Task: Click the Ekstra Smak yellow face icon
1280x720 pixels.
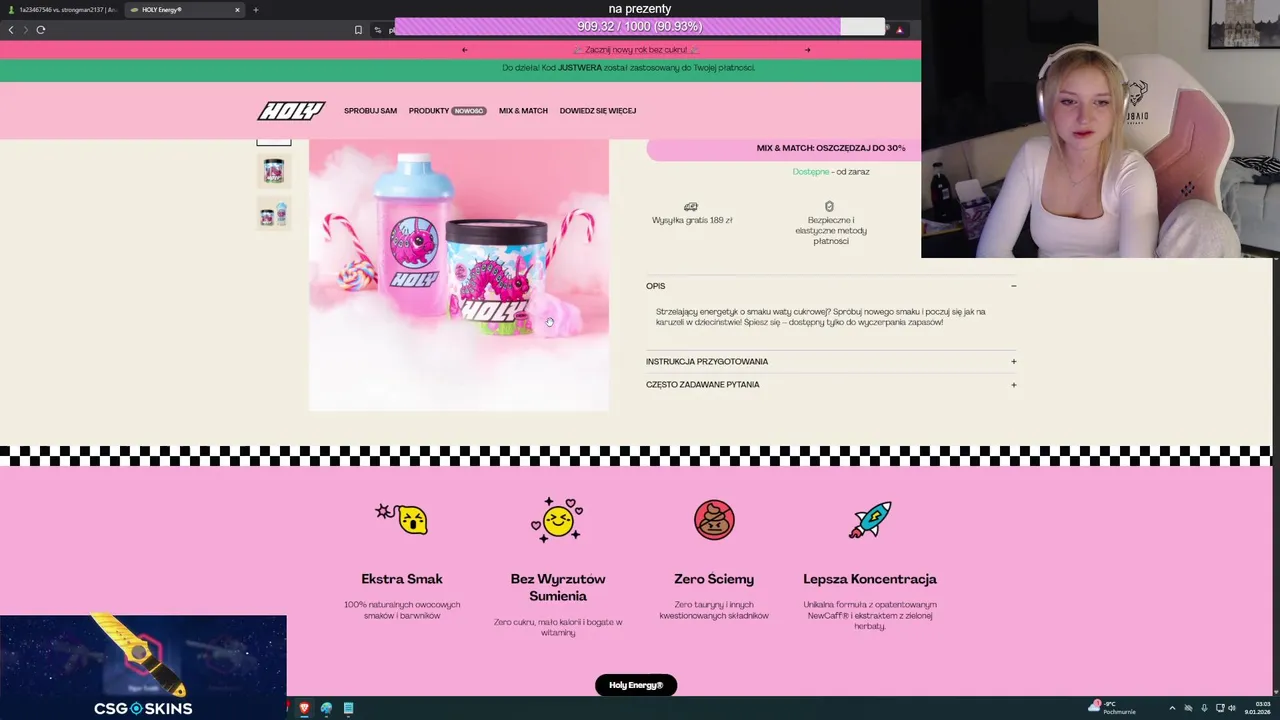Action: [402, 519]
